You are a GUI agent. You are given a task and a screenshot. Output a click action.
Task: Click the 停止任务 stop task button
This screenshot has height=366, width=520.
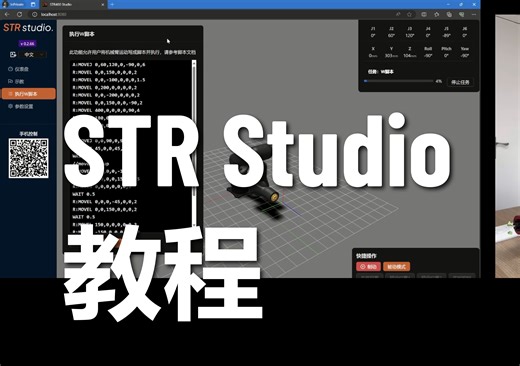click(x=460, y=82)
